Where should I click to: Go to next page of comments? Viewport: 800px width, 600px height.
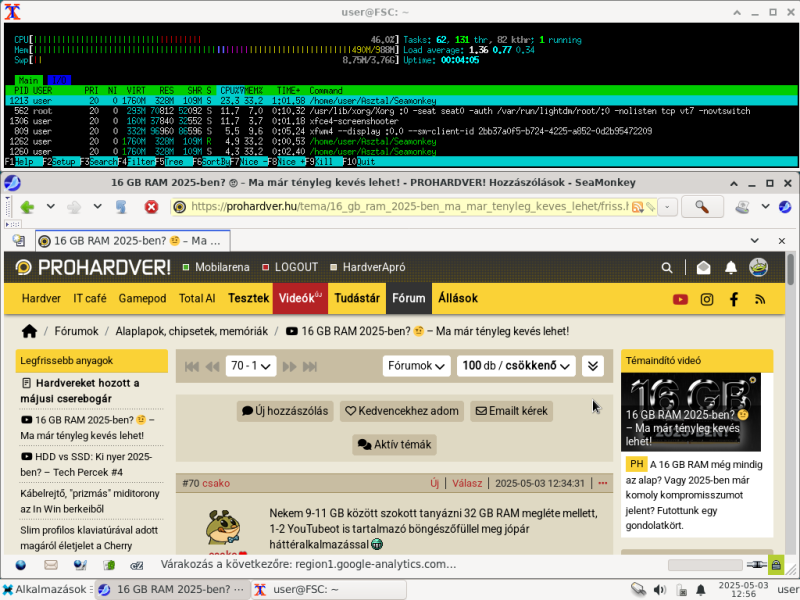pos(289,366)
